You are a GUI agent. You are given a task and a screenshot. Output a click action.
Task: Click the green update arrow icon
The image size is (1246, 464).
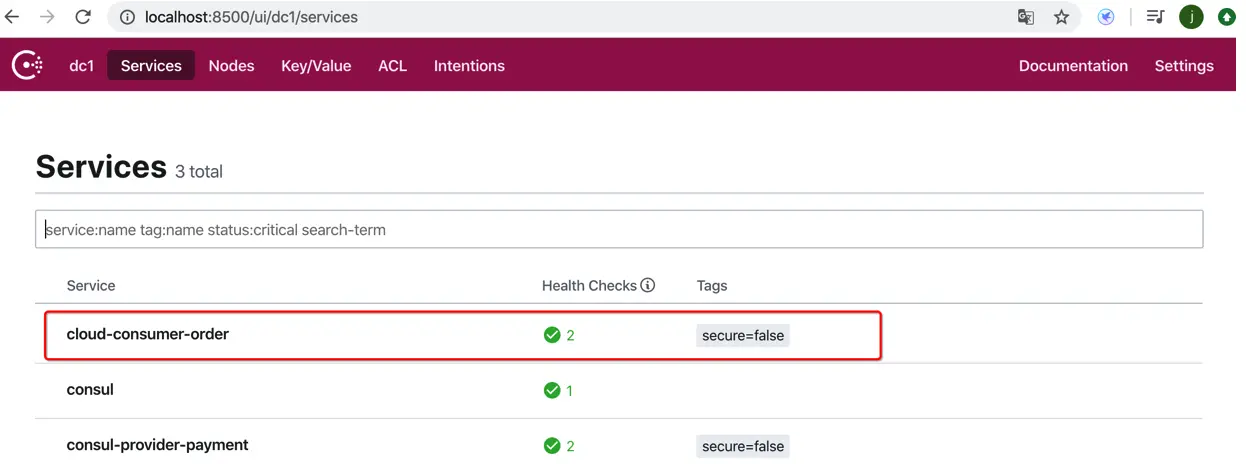[1227, 17]
